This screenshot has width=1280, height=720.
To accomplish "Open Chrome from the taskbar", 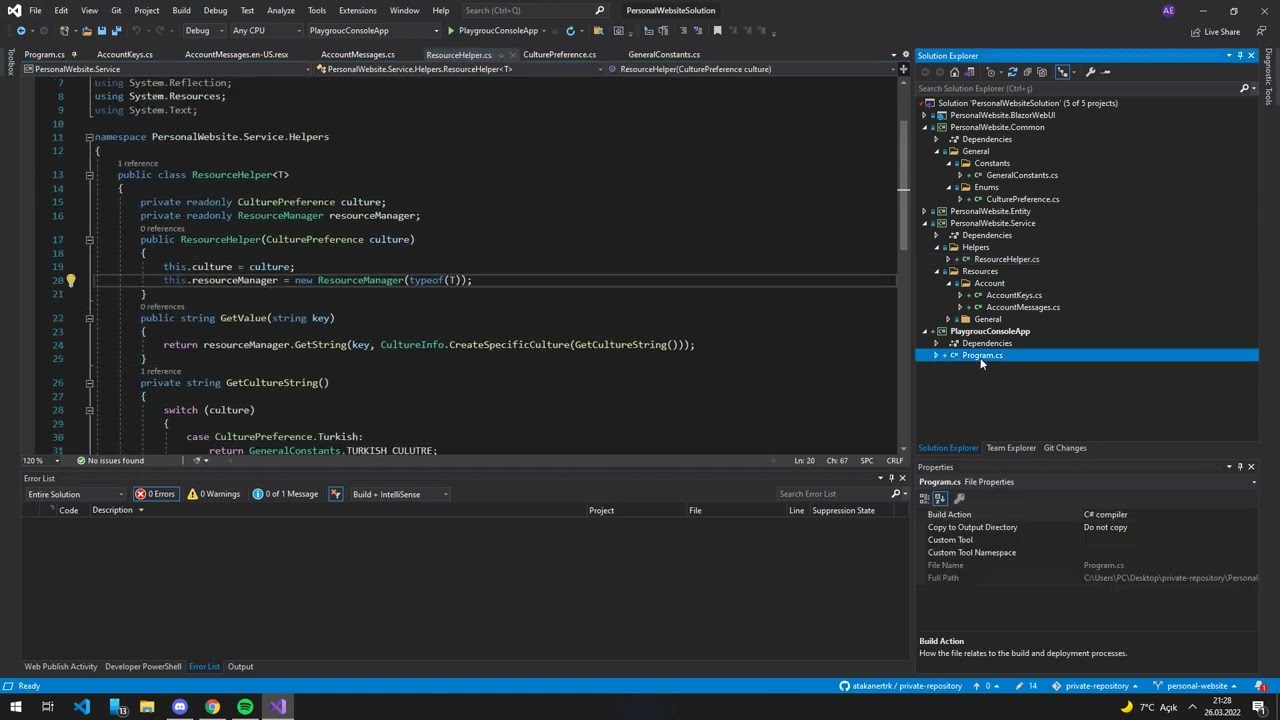I will click(x=212, y=707).
